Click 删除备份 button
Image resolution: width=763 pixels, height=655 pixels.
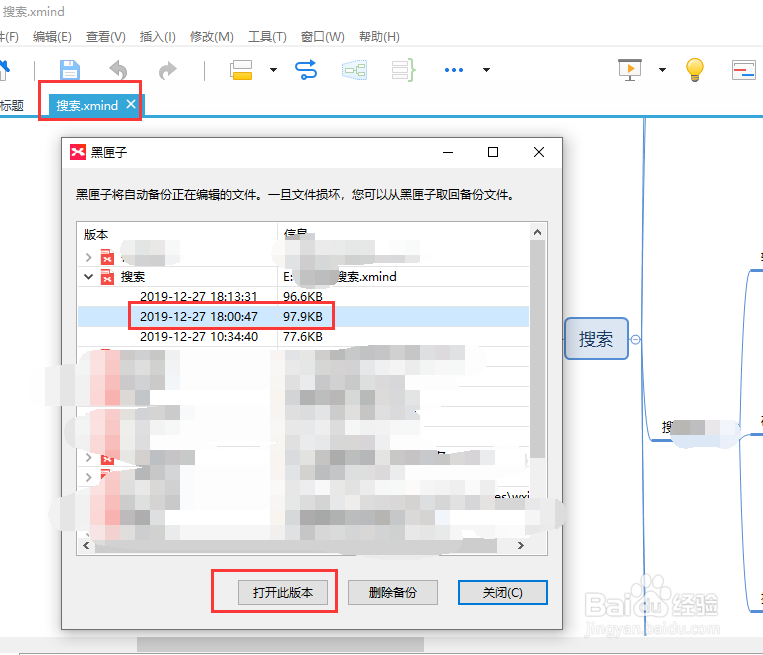393,592
